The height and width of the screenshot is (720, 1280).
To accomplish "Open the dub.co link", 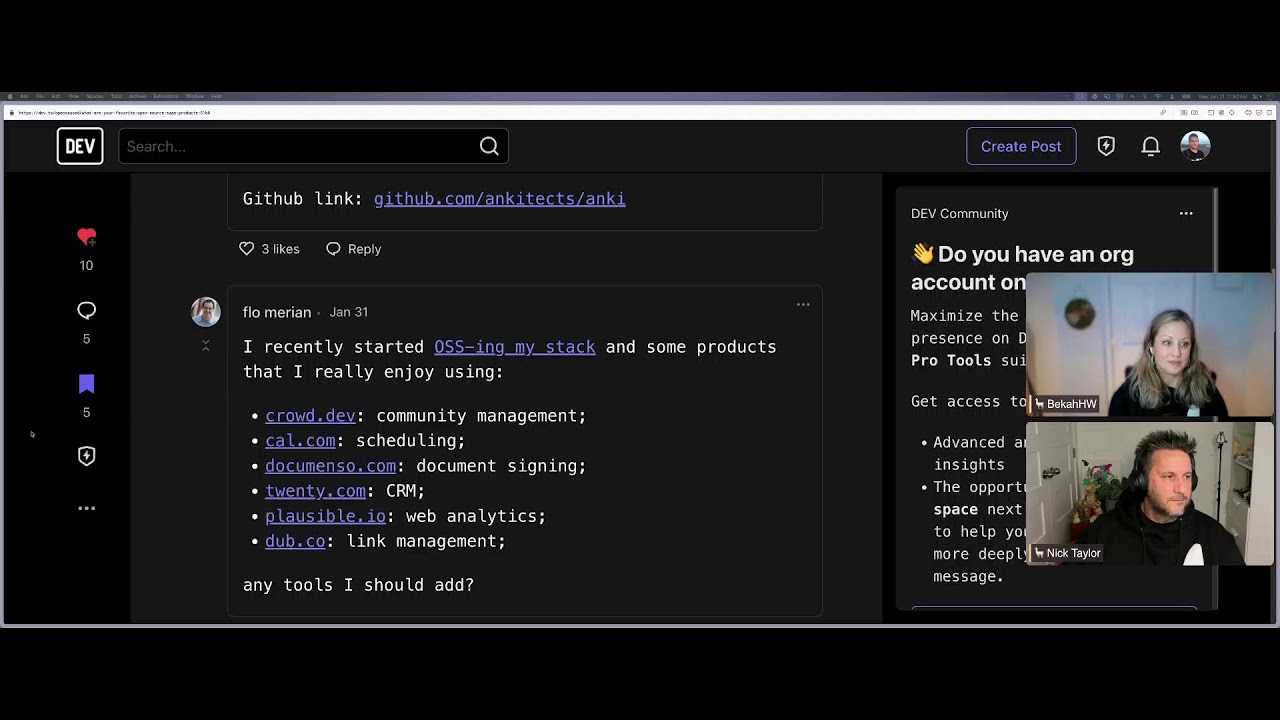I will pos(295,541).
